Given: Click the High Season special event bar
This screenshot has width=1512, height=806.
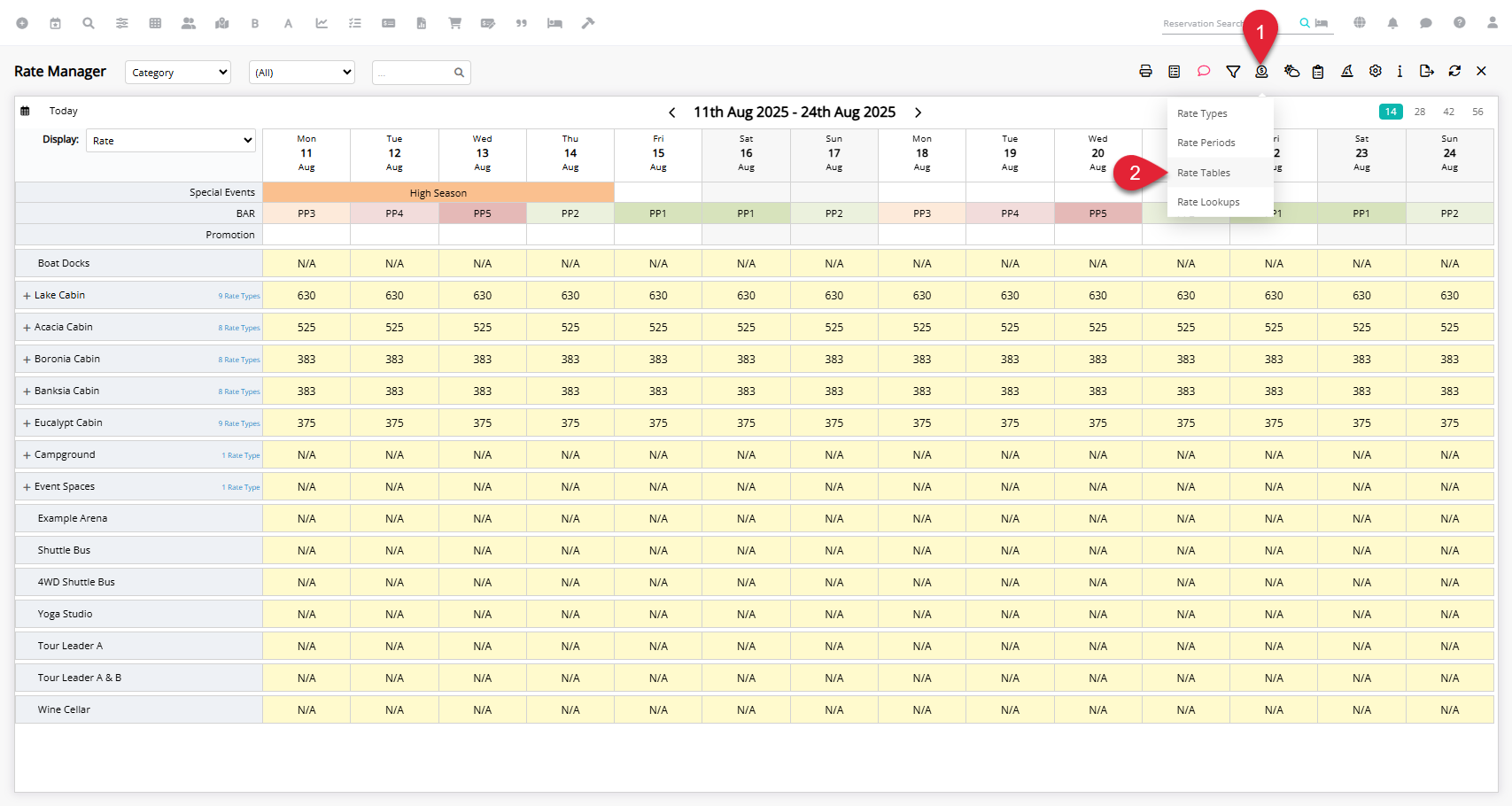Looking at the screenshot, I should 438,192.
